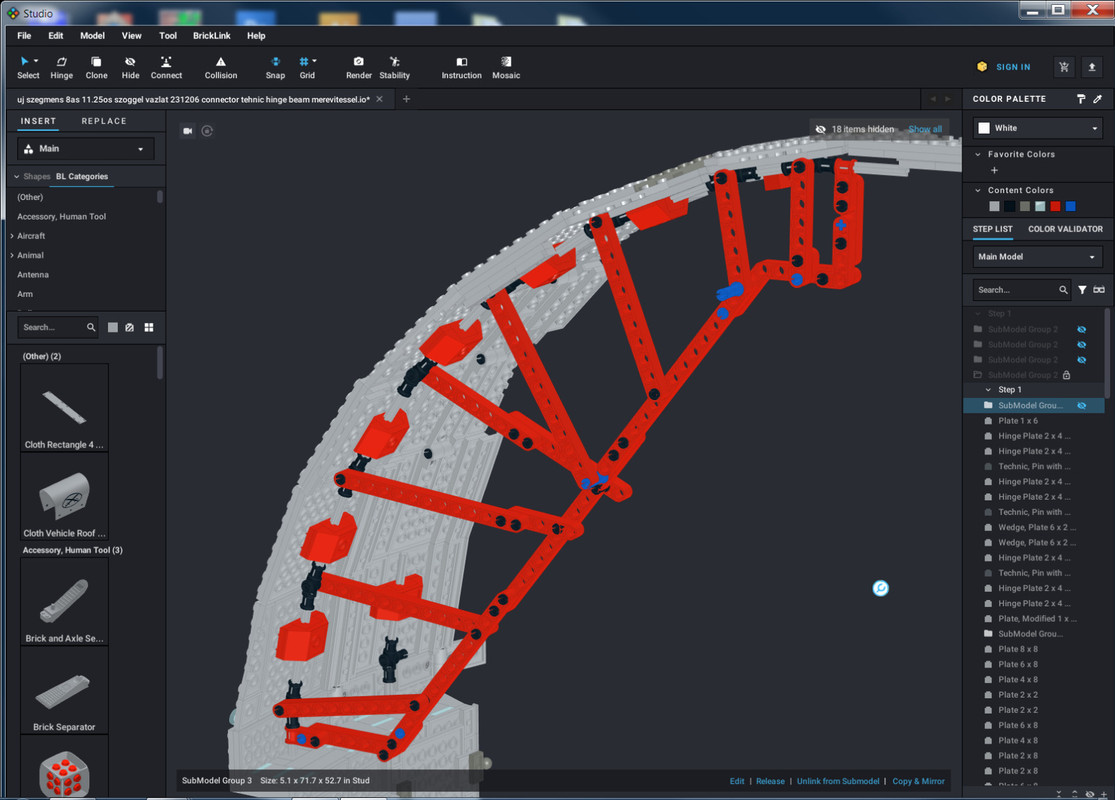
Task: Open the Render tool
Action: click(x=358, y=67)
